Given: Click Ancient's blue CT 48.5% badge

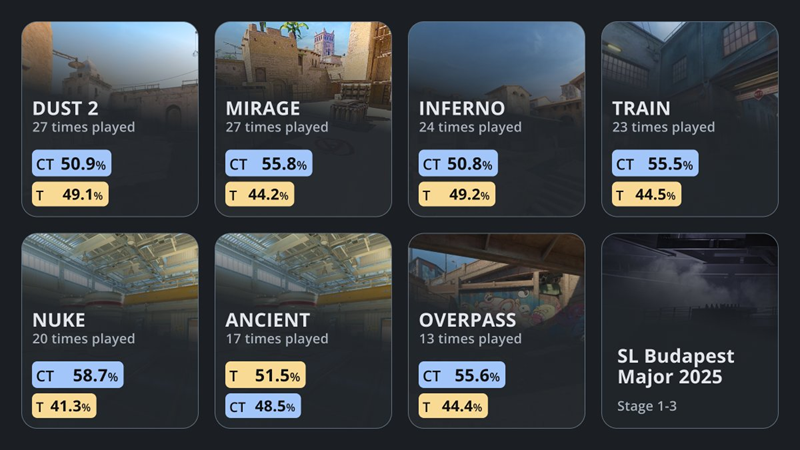Looking at the screenshot, I should pyautogui.click(x=263, y=407).
